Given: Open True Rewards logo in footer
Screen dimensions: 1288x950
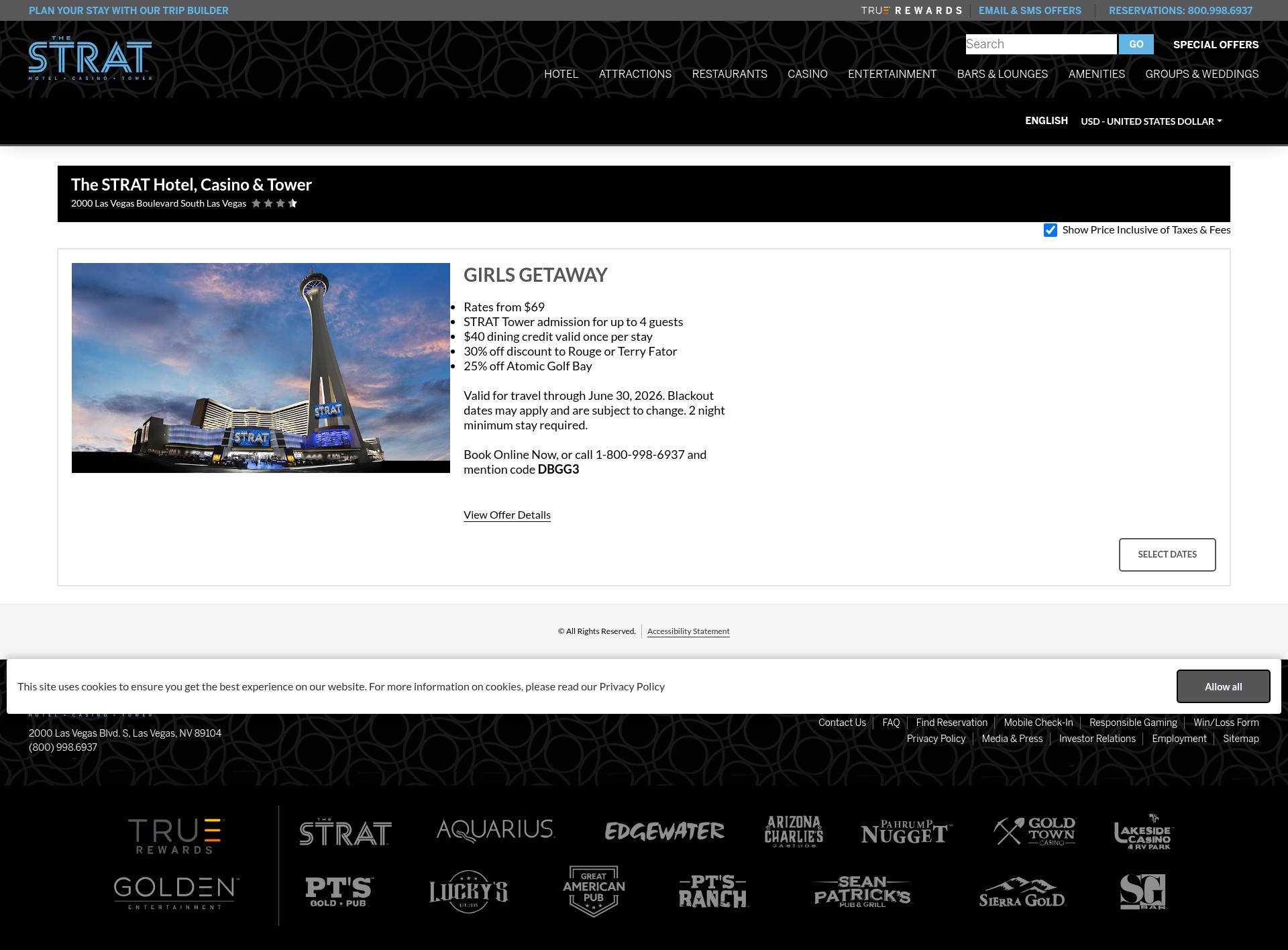Looking at the screenshot, I should [x=175, y=836].
